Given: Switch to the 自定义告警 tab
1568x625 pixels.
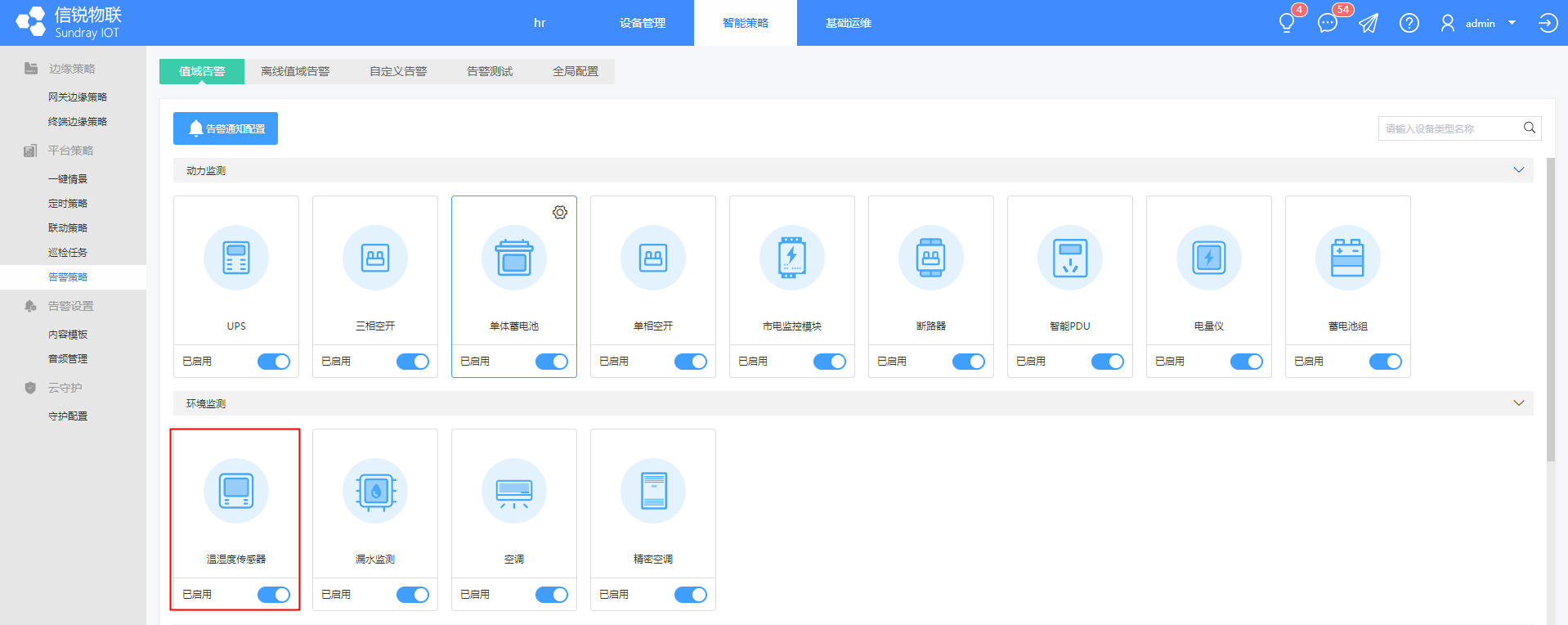Looking at the screenshot, I should coord(398,71).
